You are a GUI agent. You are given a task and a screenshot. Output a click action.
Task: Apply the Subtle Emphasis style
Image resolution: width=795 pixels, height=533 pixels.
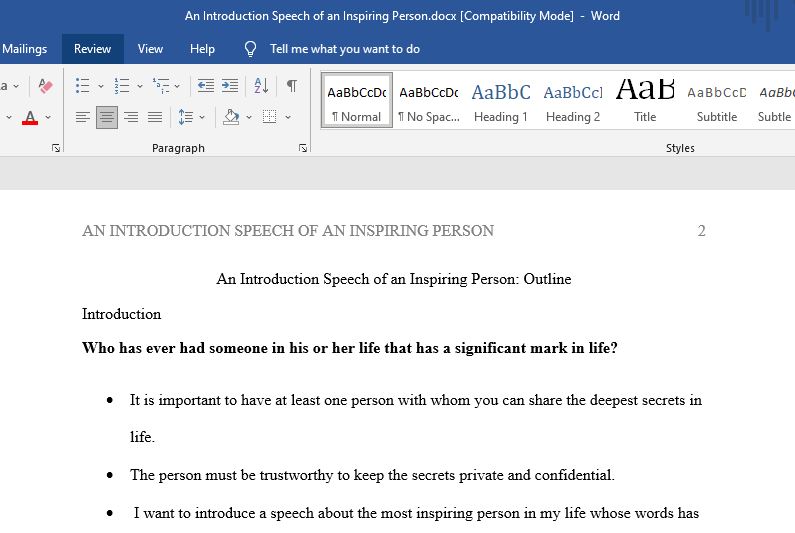point(775,100)
